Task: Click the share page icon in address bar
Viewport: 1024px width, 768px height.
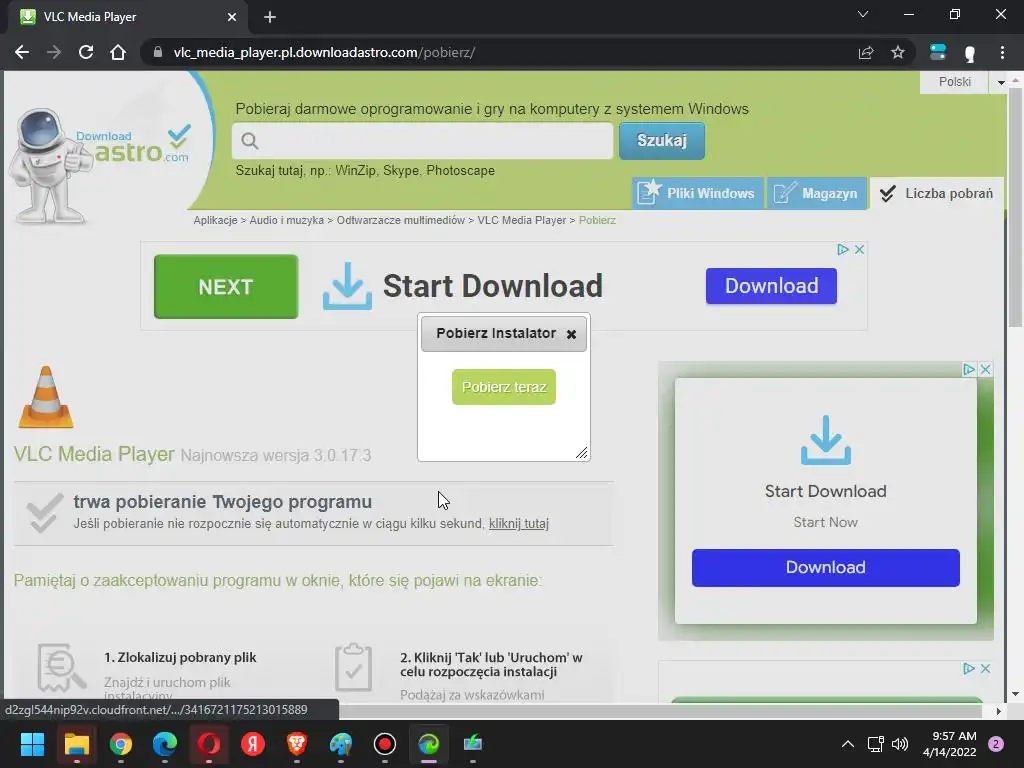Action: click(x=866, y=52)
